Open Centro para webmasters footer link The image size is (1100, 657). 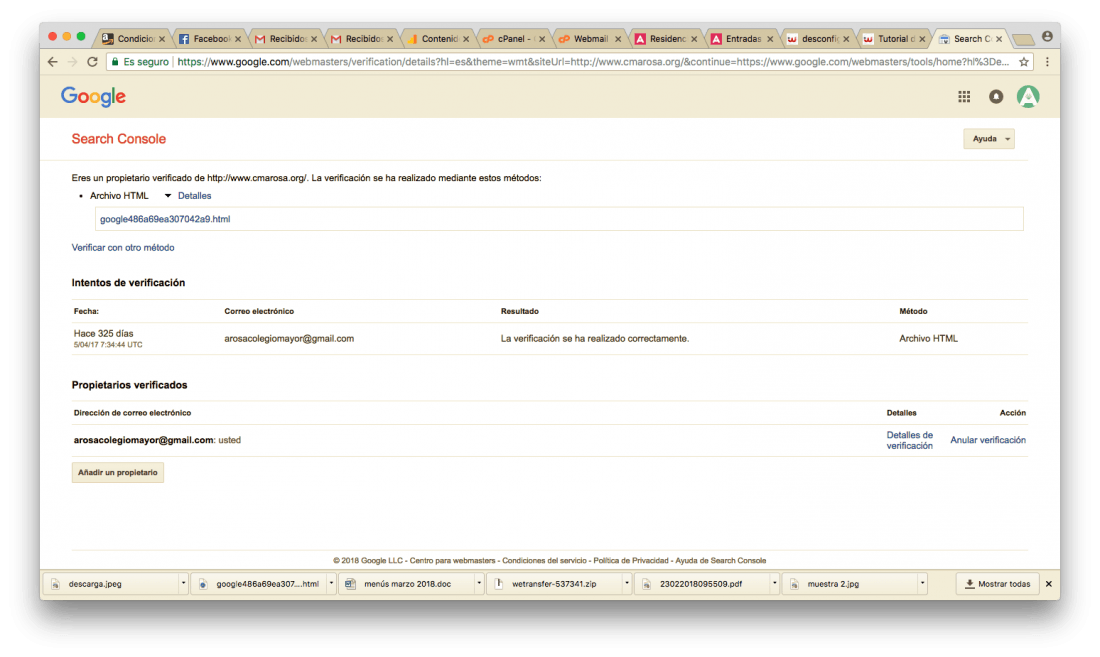[x=452, y=561]
